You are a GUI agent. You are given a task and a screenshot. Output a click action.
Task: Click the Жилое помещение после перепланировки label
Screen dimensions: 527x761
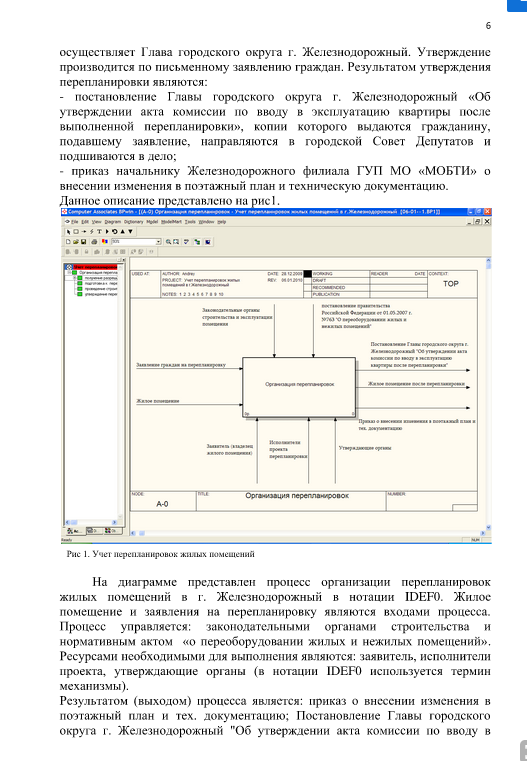pyautogui.click(x=416, y=383)
